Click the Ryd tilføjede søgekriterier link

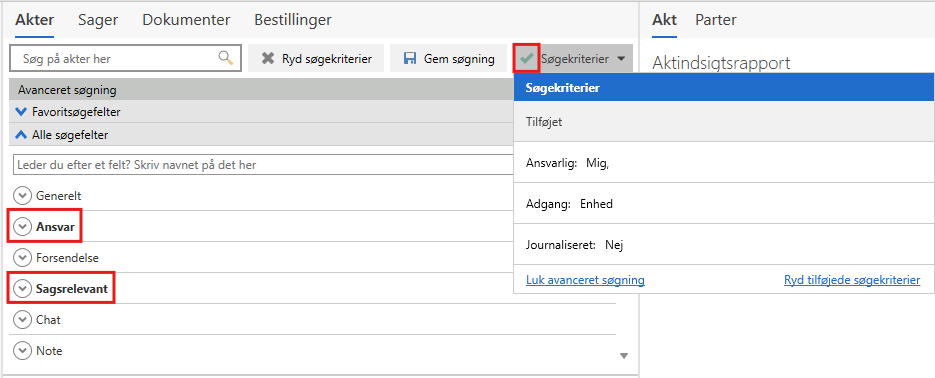(852, 280)
